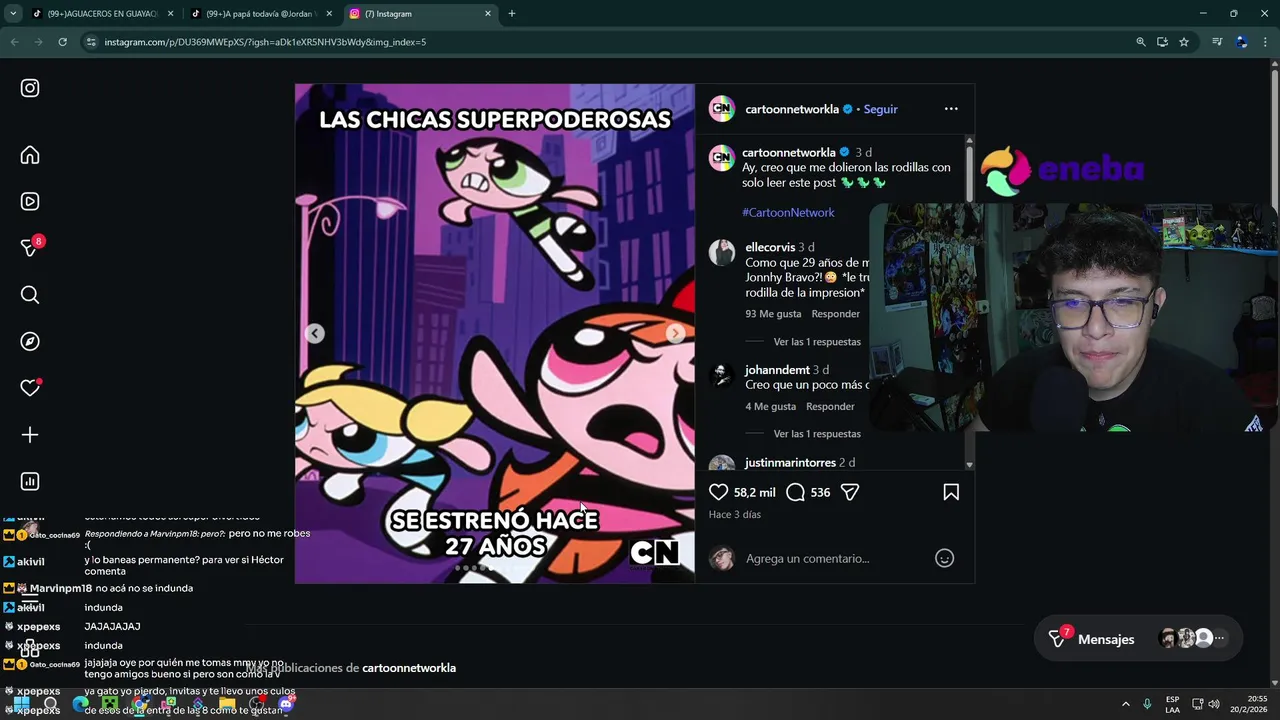This screenshot has height=720, width=1280.
Task: Open Microsoft Edge from the taskbar
Action: [81, 704]
